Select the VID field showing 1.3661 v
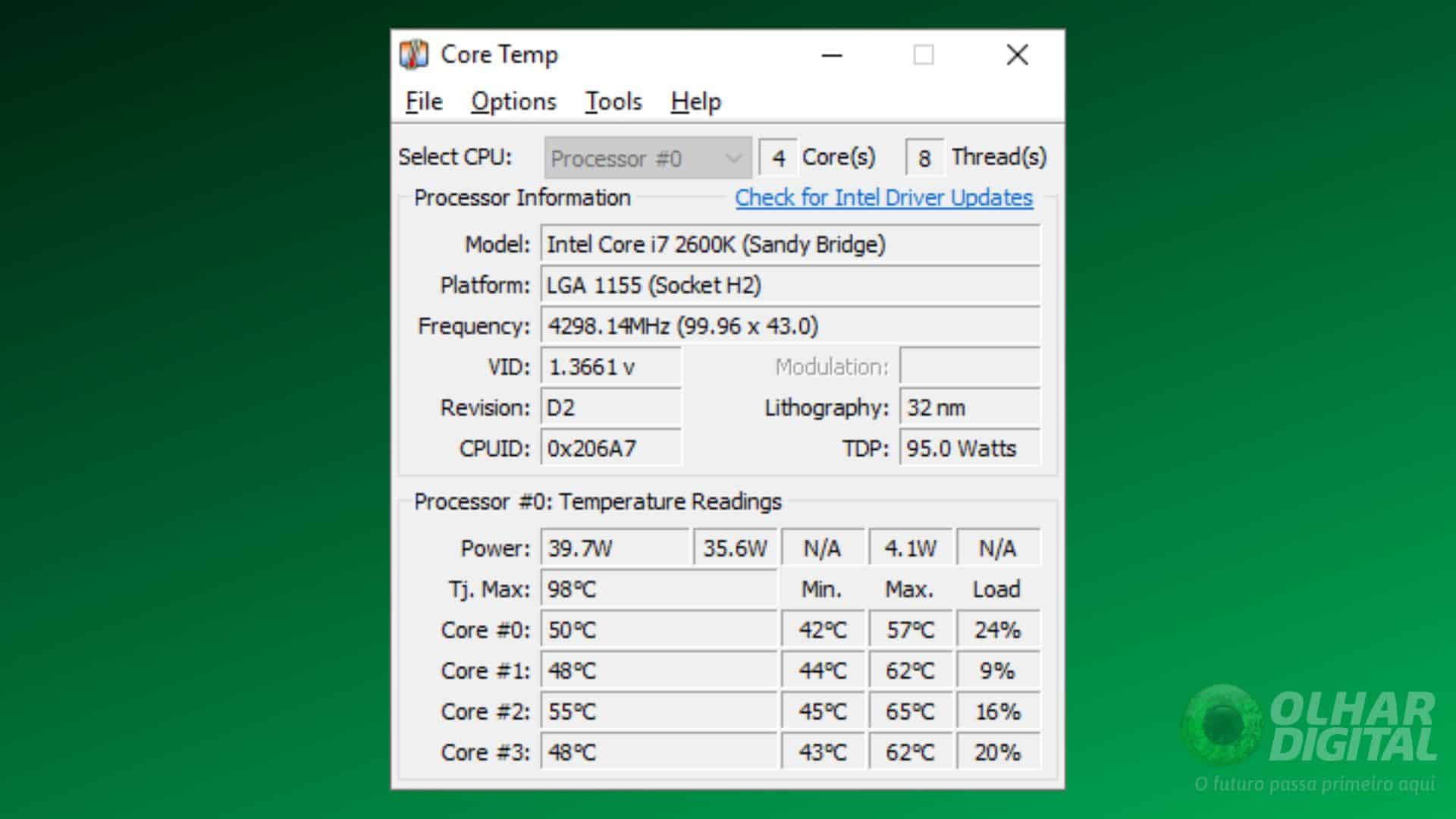 tap(610, 367)
